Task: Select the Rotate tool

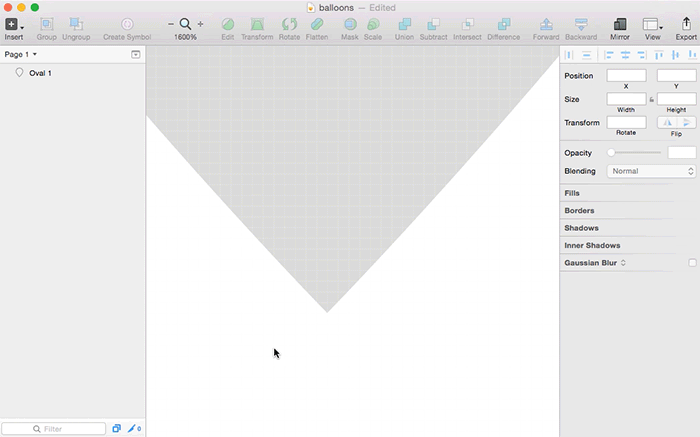Action: 289,24
